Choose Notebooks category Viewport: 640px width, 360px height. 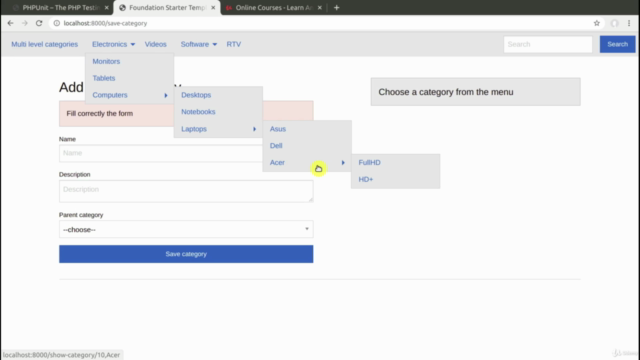click(198, 111)
